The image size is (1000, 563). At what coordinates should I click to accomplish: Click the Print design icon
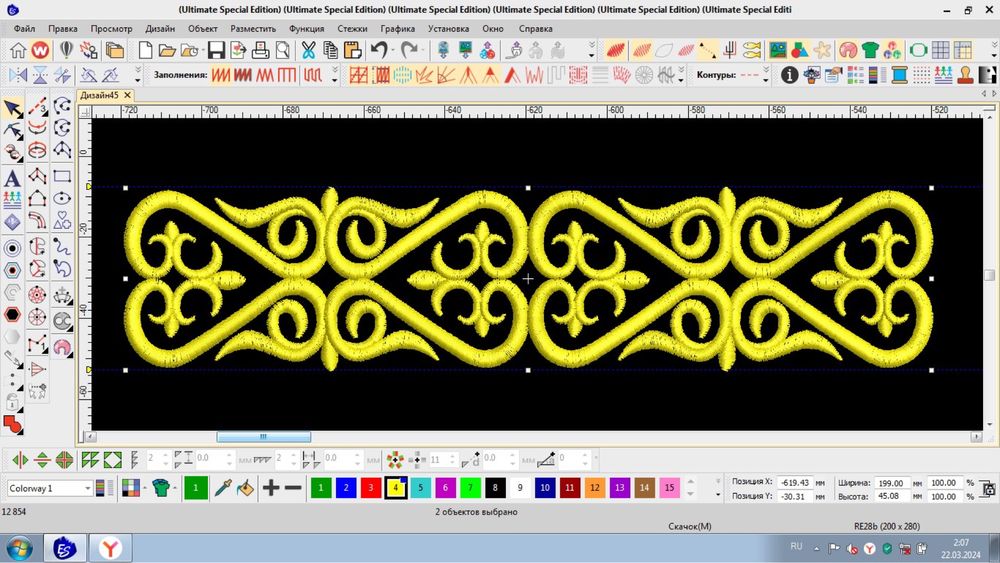pyautogui.click(x=260, y=50)
